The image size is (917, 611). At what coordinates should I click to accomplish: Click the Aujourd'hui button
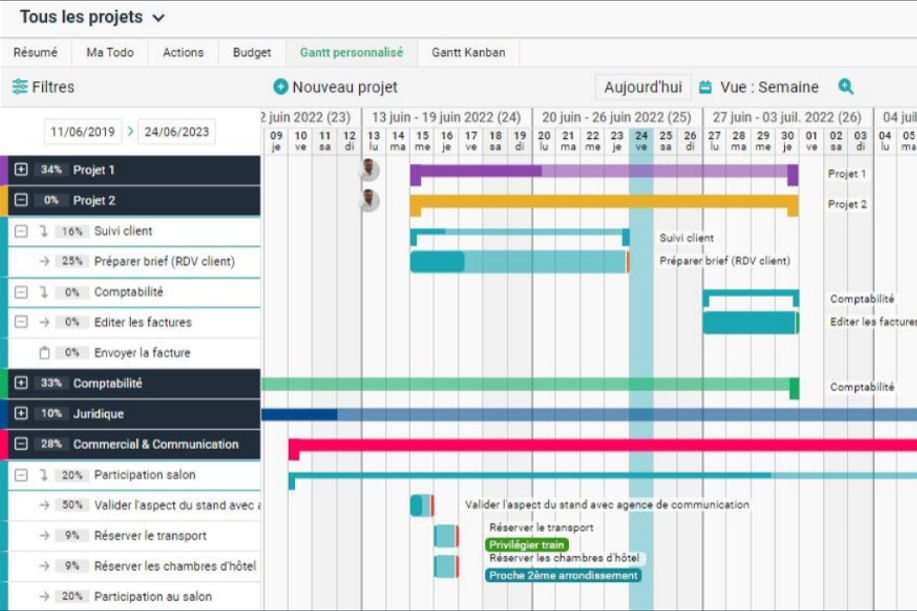(x=643, y=87)
